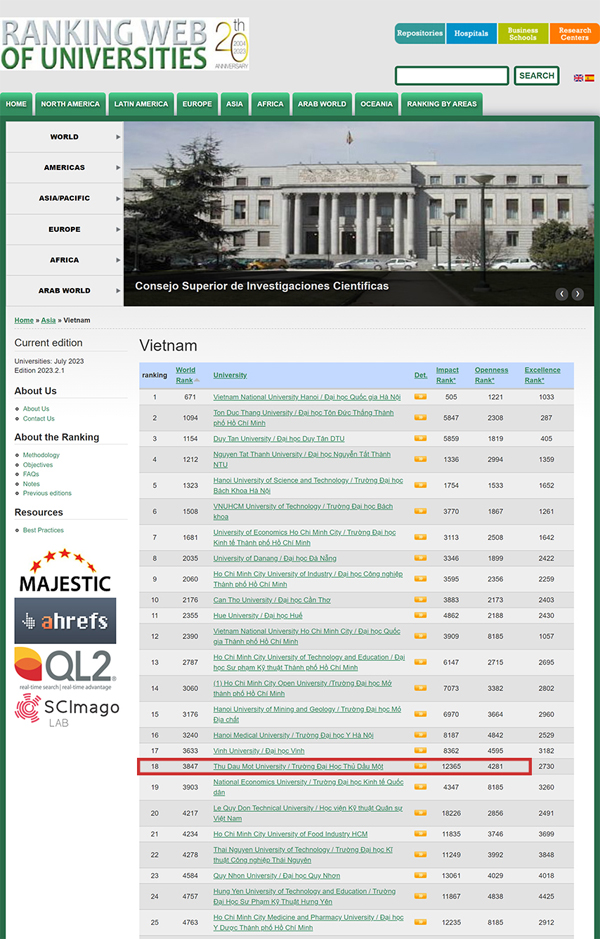This screenshot has width=600, height=939.
Task: Go to next slide arrow on banner
Action: point(577,293)
